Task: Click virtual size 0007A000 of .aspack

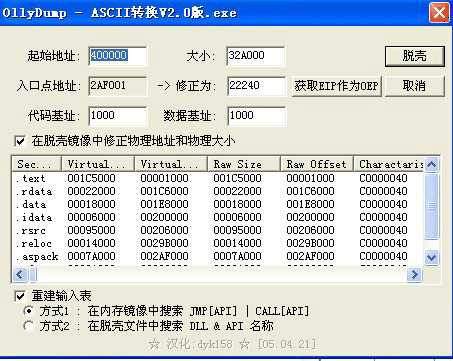Action: click(91, 256)
